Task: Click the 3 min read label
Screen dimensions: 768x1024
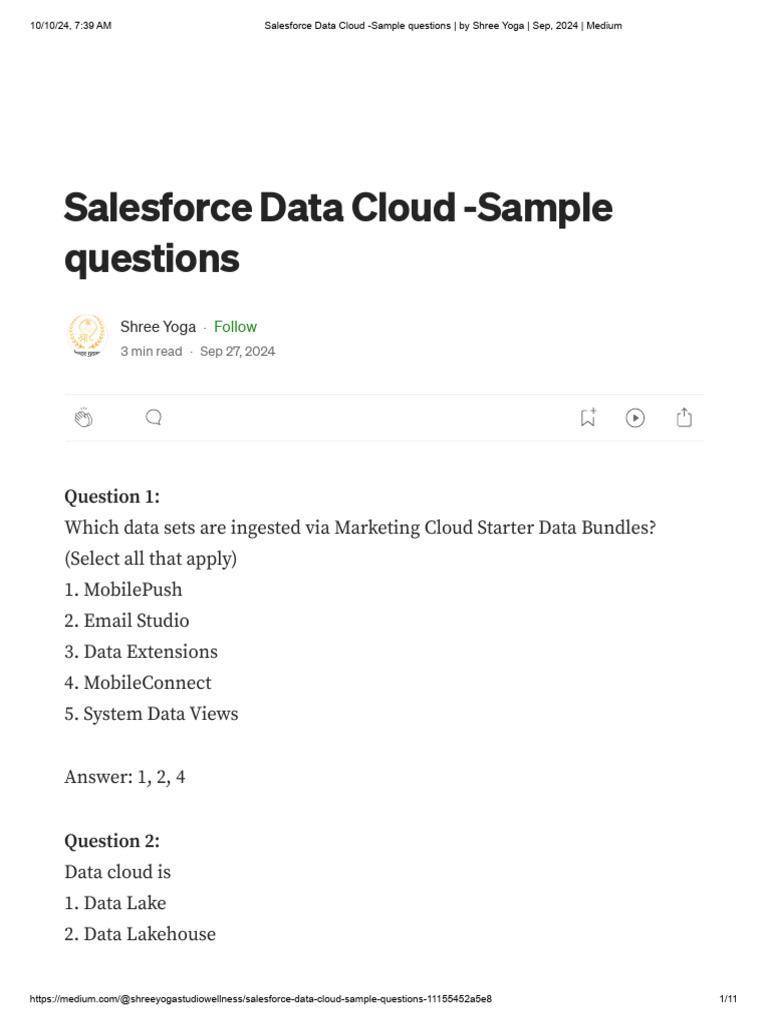Action: click(151, 351)
